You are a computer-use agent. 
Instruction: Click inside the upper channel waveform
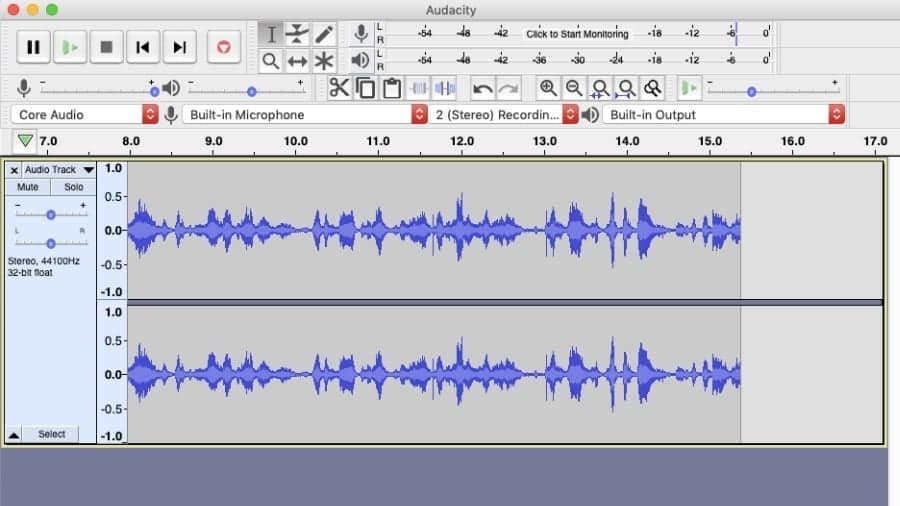tap(434, 230)
